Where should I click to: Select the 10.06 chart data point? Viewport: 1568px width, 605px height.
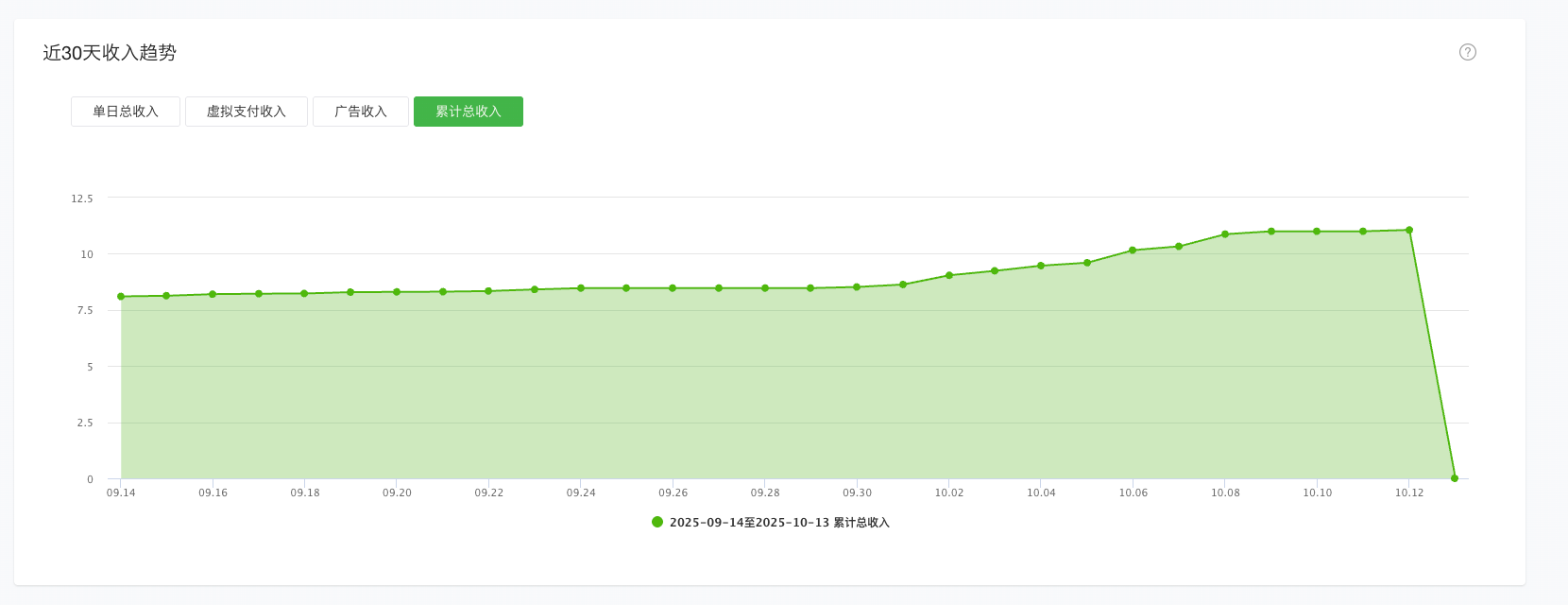click(1133, 251)
